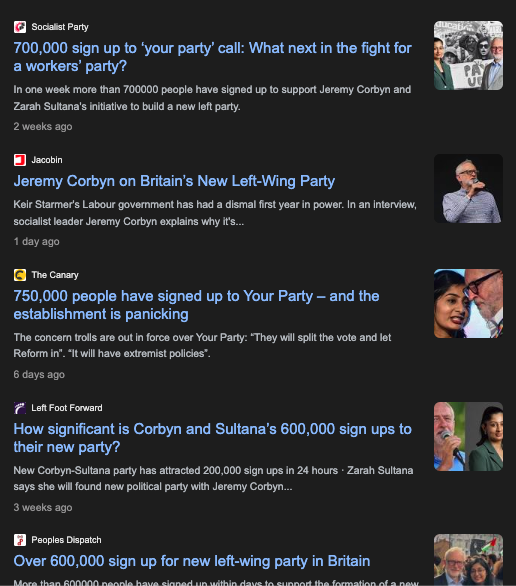The height and width of the screenshot is (586, 516).
Task: Click The Canary yellow favicon icon
Action: pos(20,275)
